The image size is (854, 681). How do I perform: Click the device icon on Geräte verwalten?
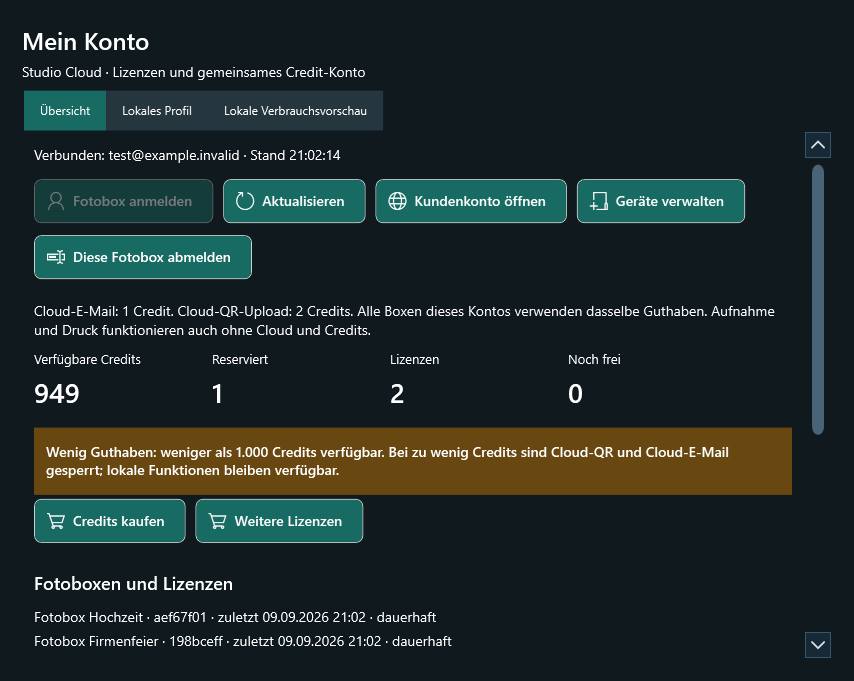[599, 201]
